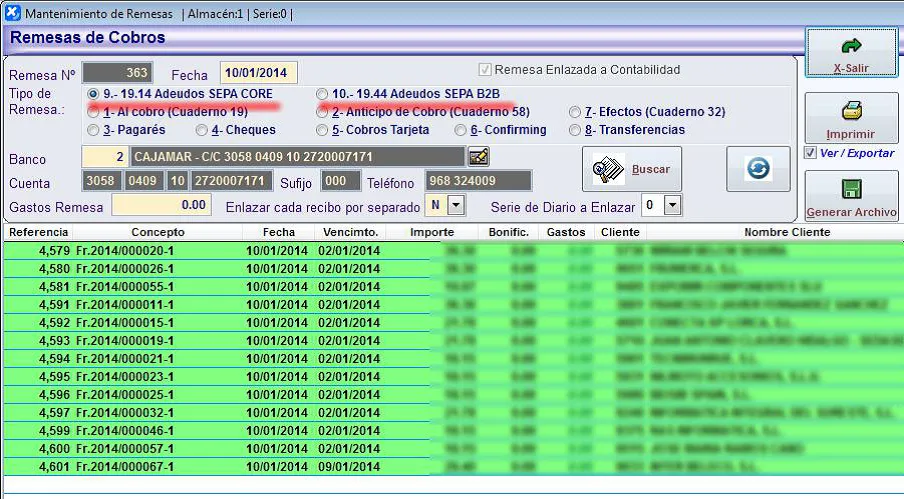Click the Vencimto. column header
The width and height of the screenshot is (904, 499).
[349, 232]
